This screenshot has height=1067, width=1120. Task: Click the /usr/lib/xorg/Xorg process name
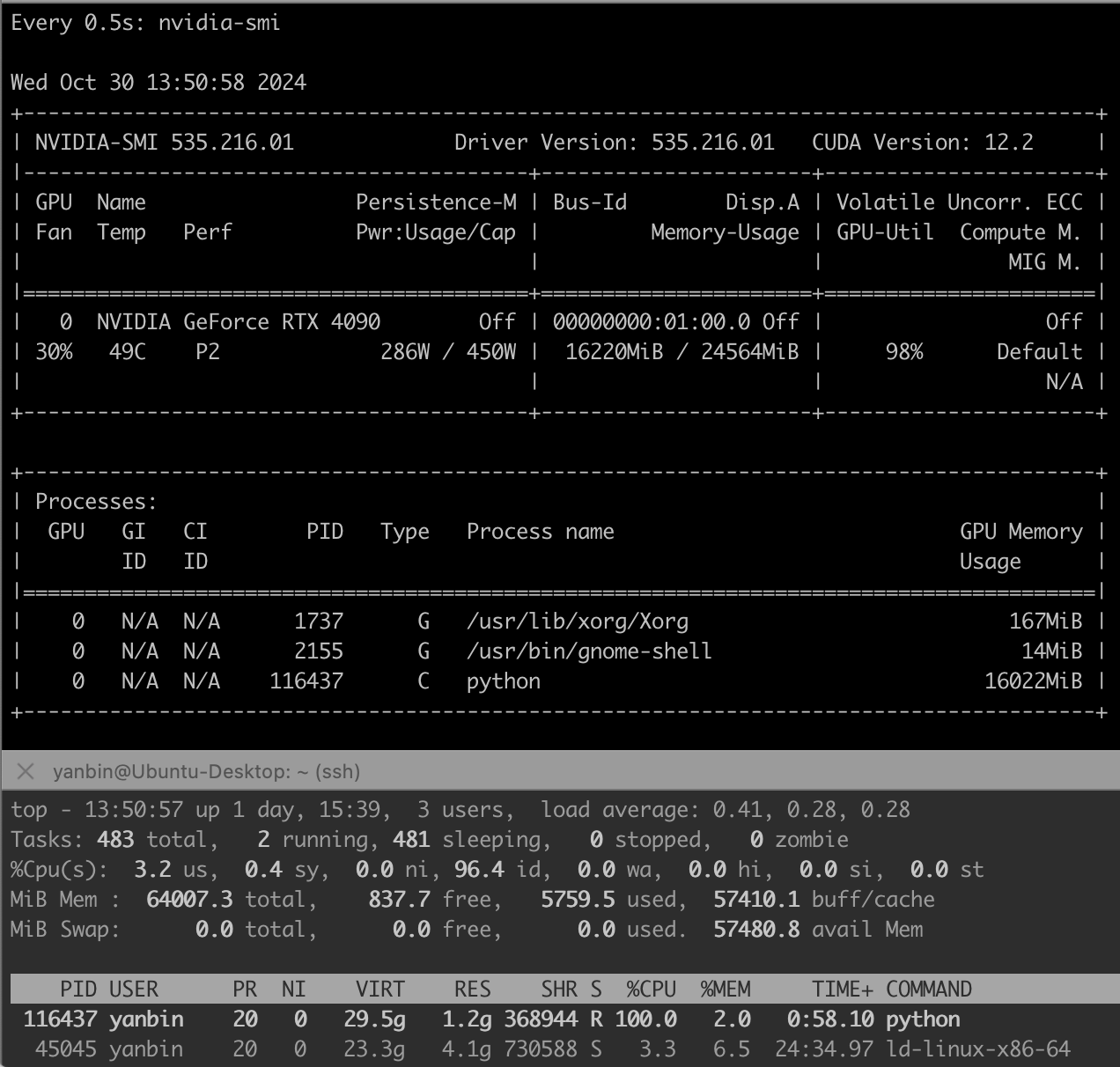(577, 622)
